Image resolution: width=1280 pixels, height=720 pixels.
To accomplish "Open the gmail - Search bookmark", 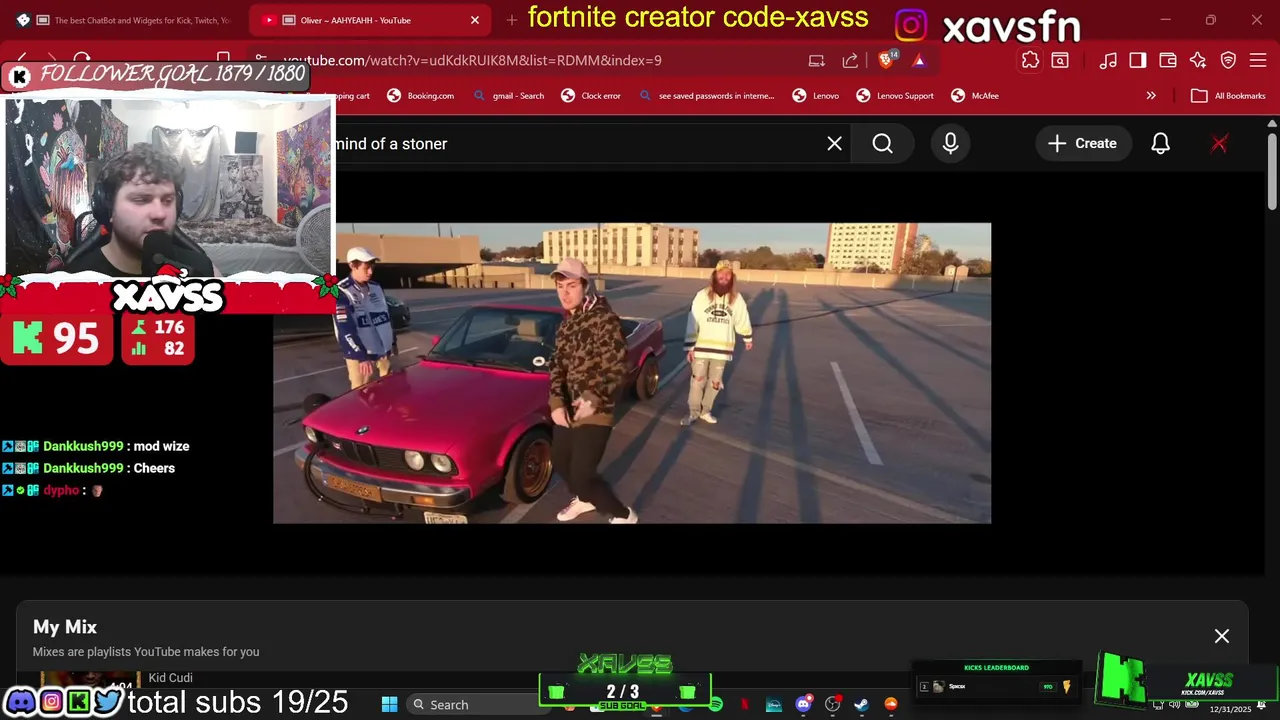I will (509, 96).
